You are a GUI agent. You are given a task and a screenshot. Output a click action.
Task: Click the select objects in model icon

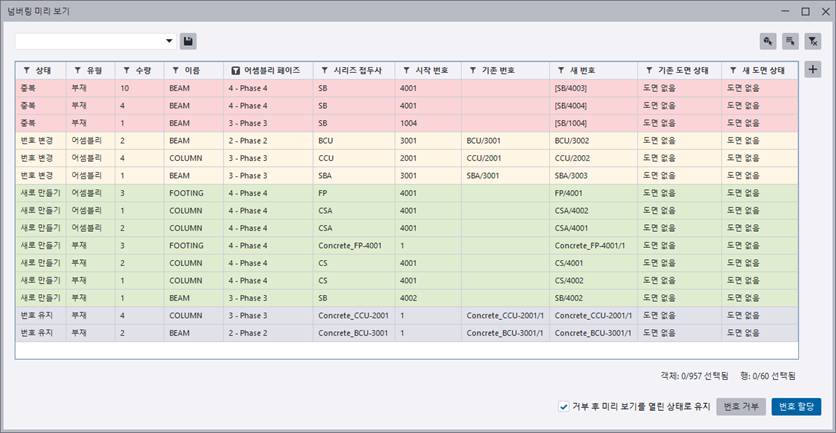pos(767,41)
